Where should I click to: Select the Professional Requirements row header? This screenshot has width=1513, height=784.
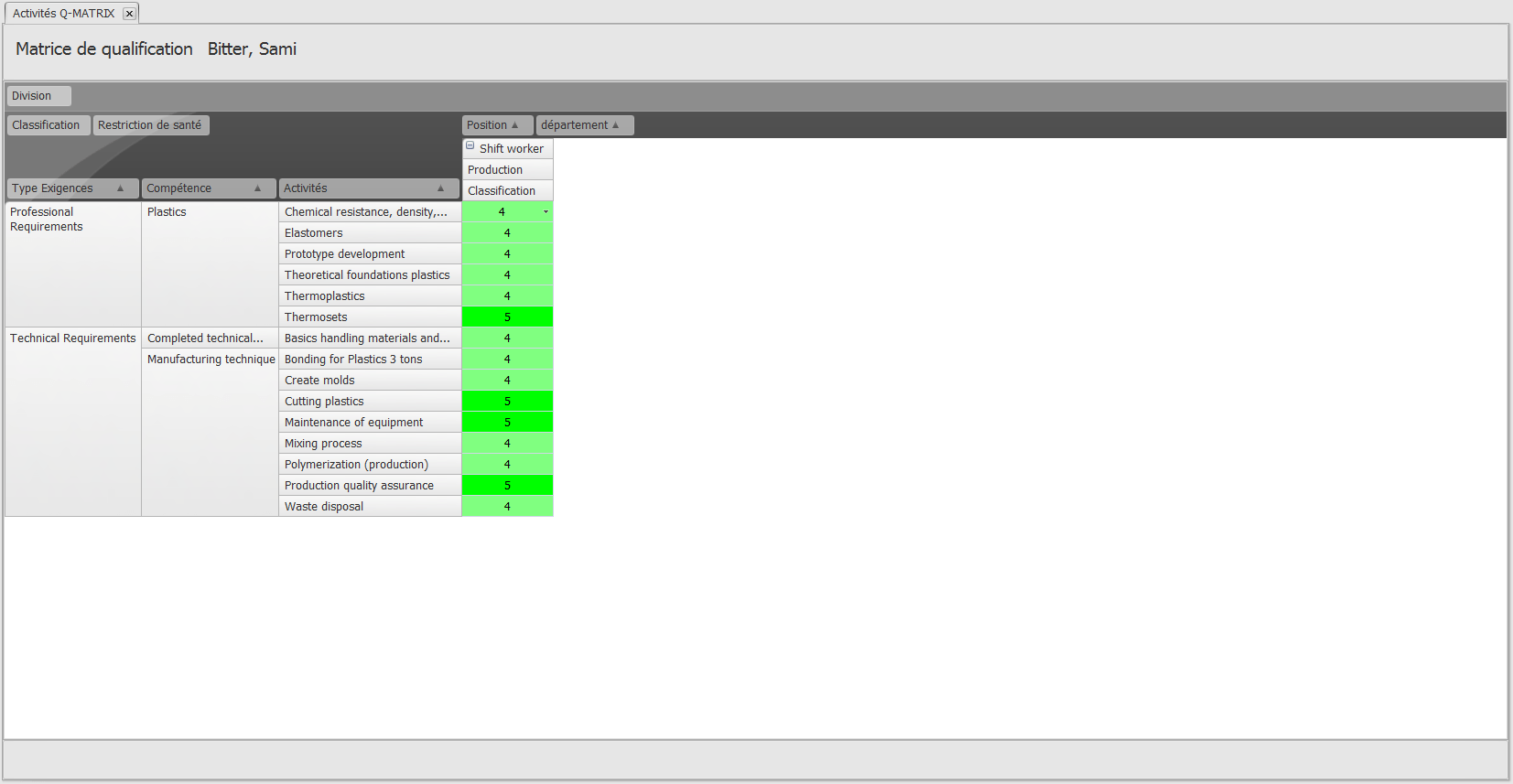[x=72, y=220]
